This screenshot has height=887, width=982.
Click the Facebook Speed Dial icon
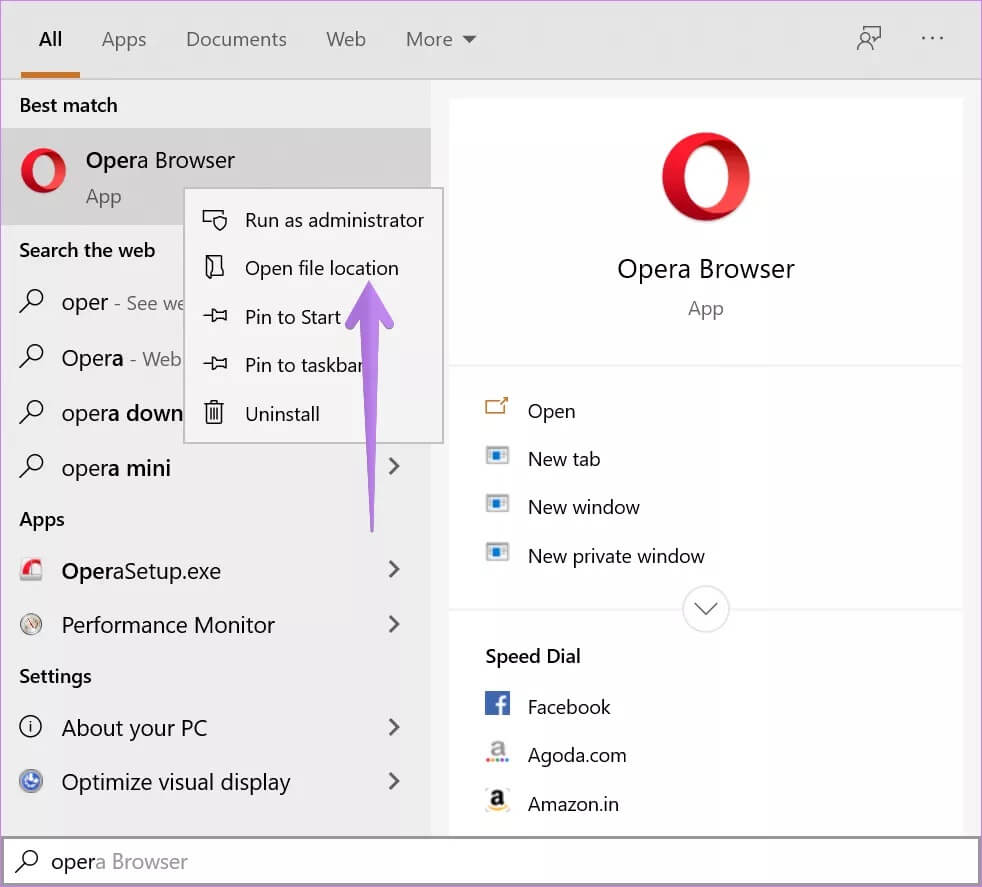497,703
